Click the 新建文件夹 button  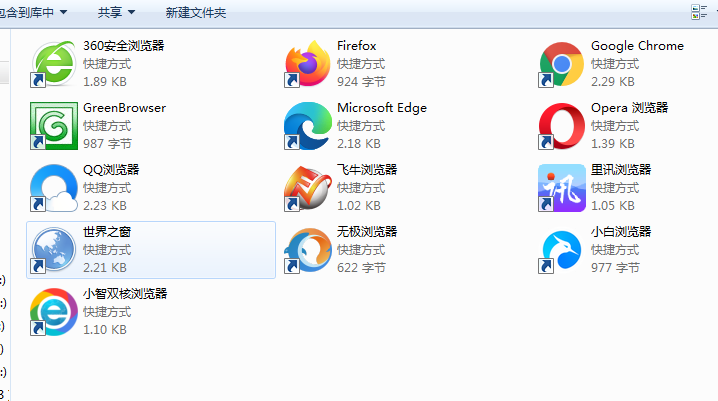pos(196,12)
